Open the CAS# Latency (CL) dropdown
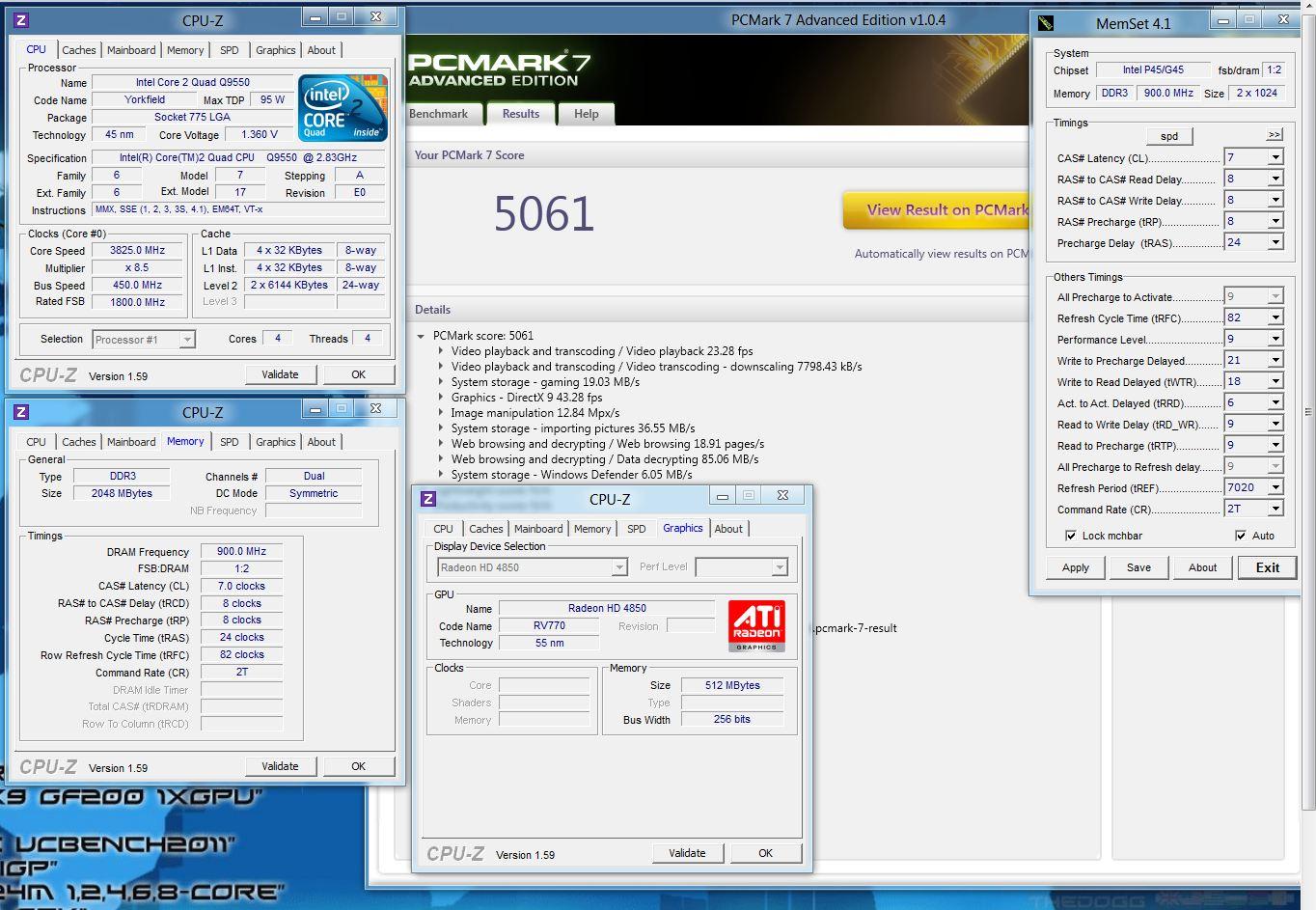 coord(1275,157)
